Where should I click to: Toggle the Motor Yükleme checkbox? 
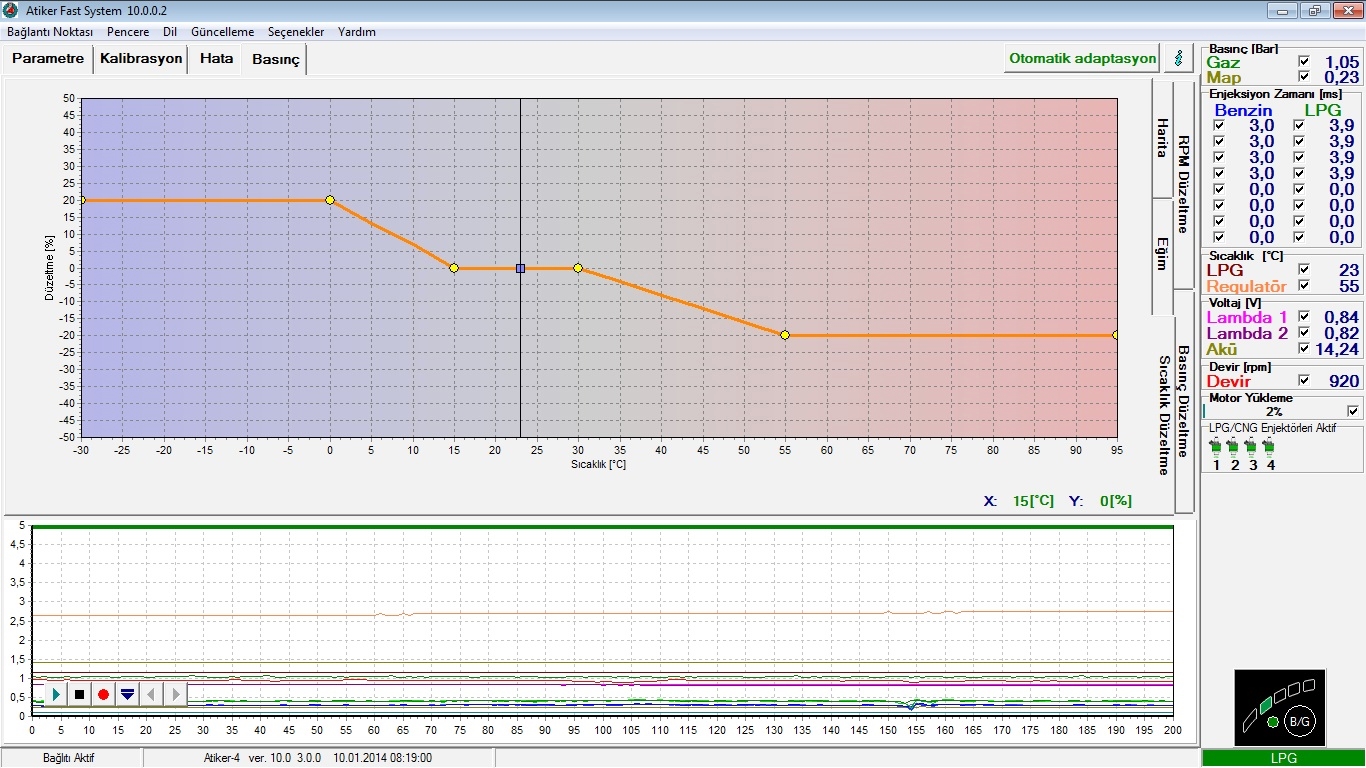coord(1353,411)
